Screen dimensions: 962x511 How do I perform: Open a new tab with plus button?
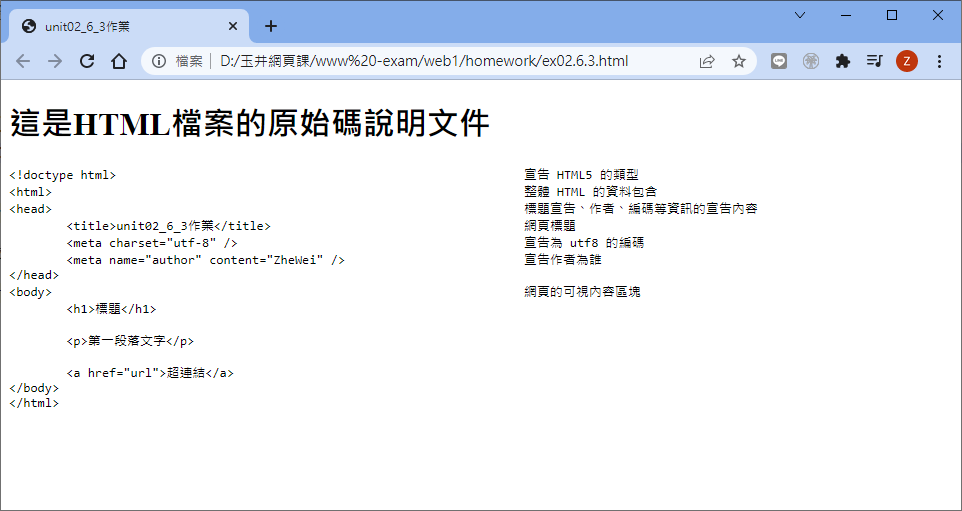click(x=270, y=26)
